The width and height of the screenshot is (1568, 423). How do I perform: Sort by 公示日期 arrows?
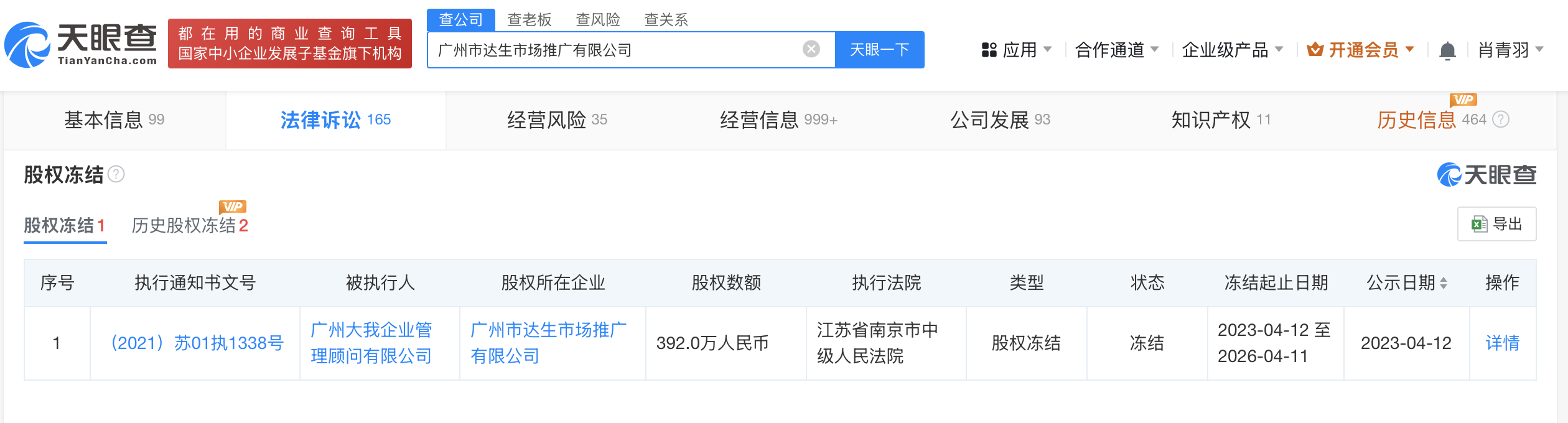pos(1444,283)
